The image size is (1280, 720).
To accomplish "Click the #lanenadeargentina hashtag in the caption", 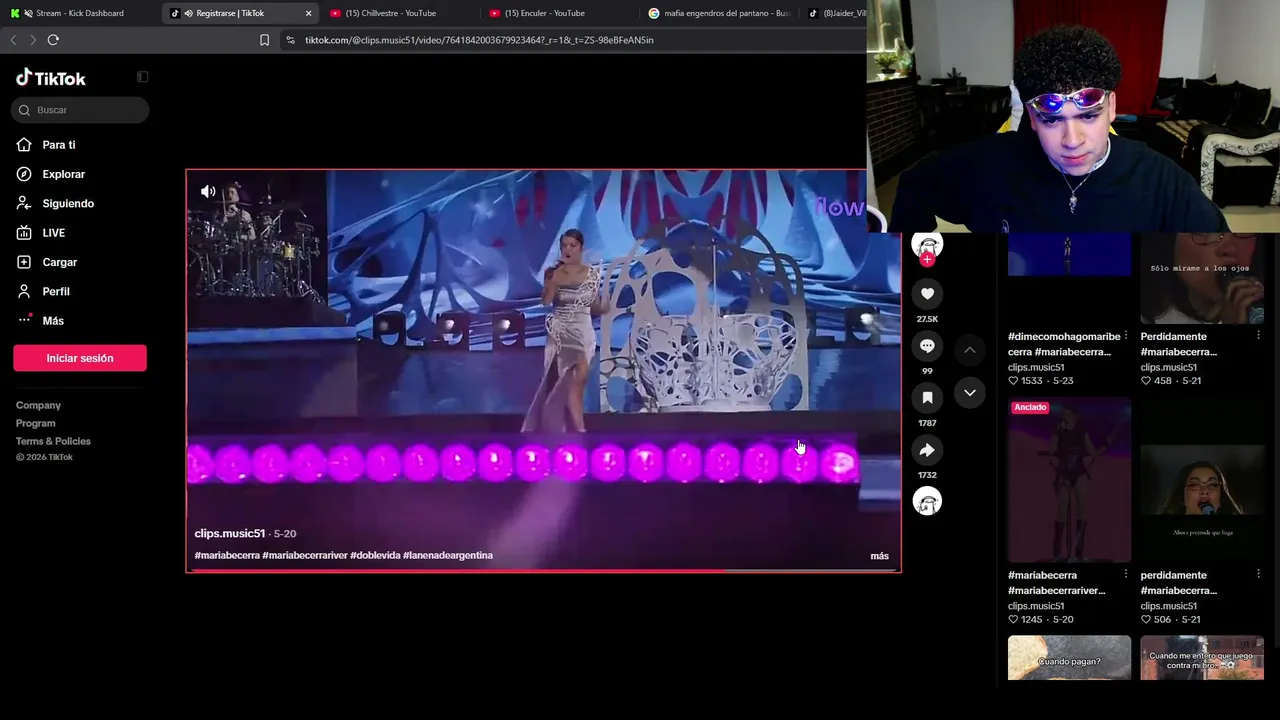I will point(448,555).
